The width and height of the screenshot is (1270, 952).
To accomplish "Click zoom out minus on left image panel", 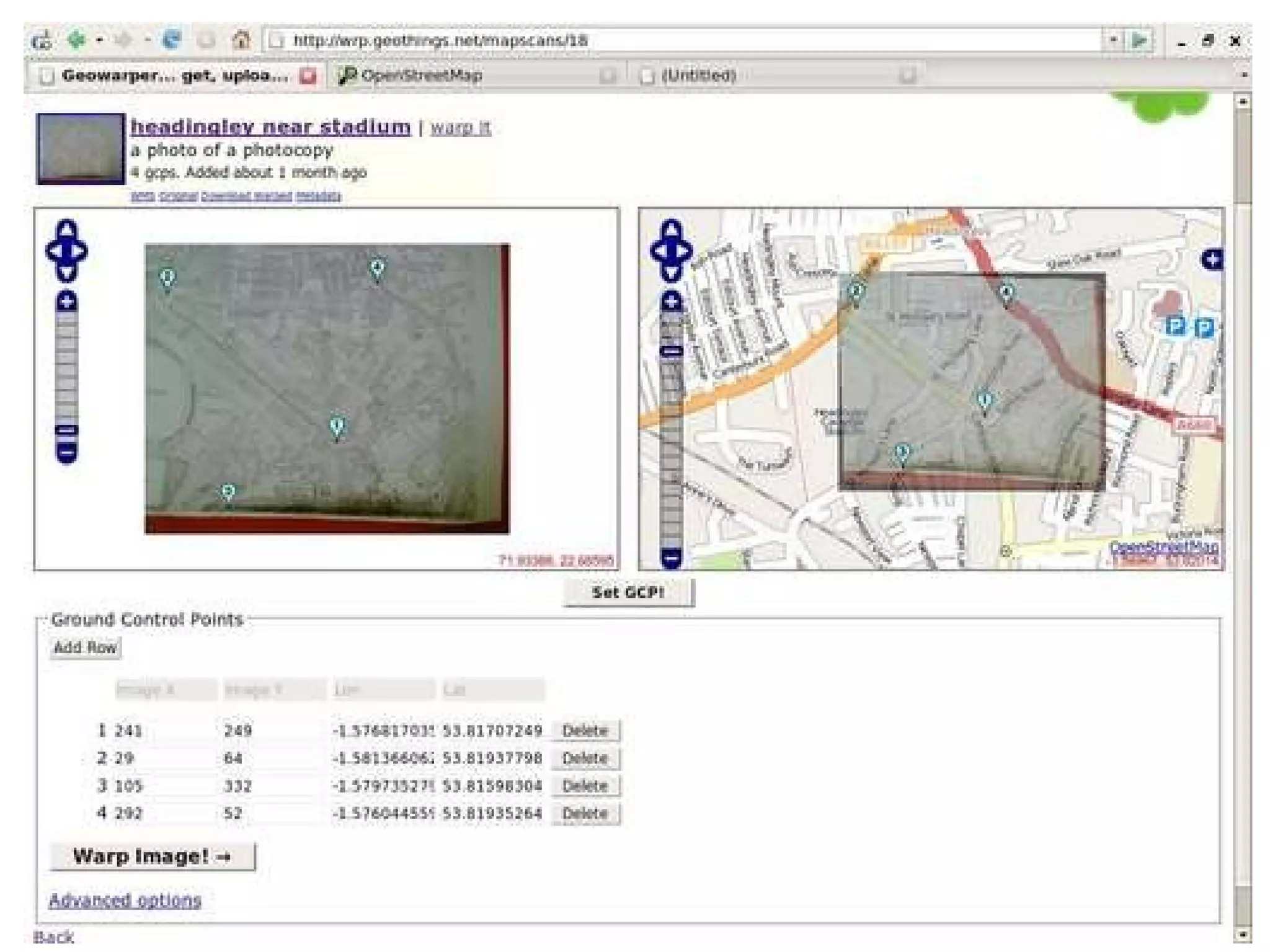I will 66,453.
